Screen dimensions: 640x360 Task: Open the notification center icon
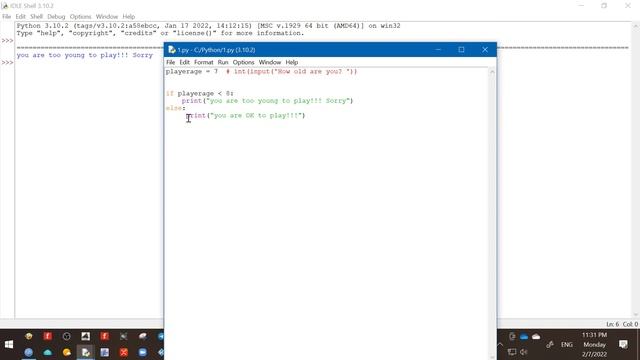(x=623, y=344)
